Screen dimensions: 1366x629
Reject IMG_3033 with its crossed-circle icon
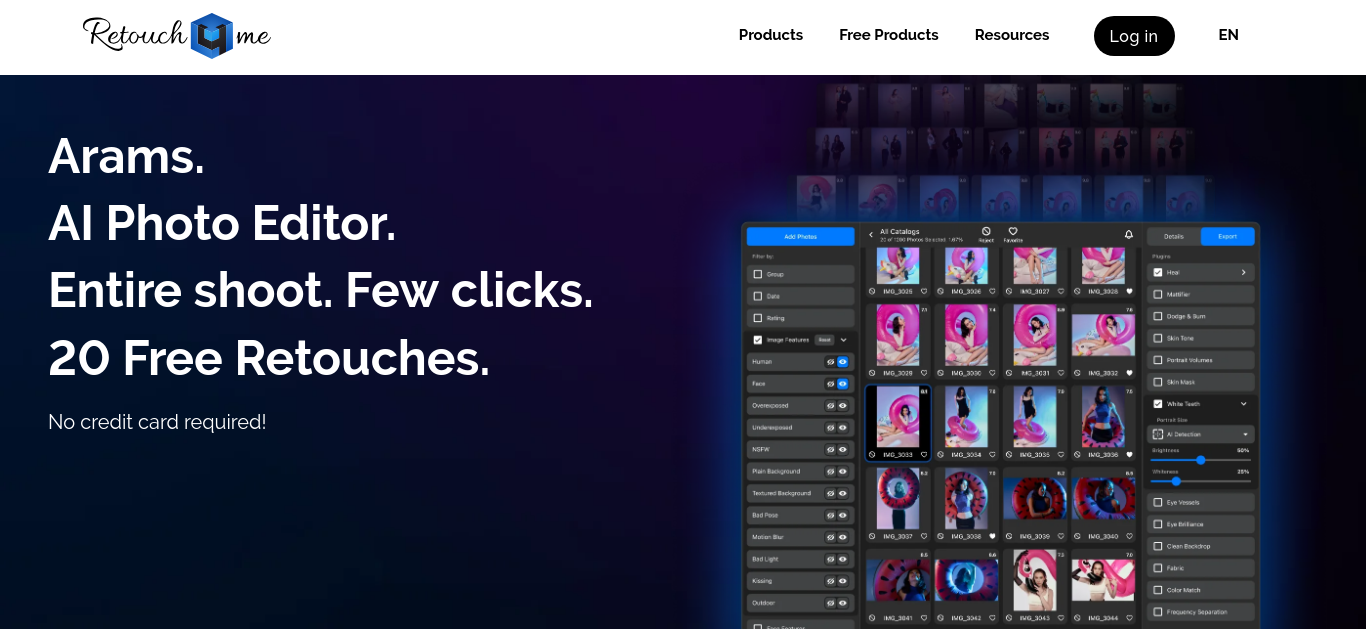[x=872, y=454]
